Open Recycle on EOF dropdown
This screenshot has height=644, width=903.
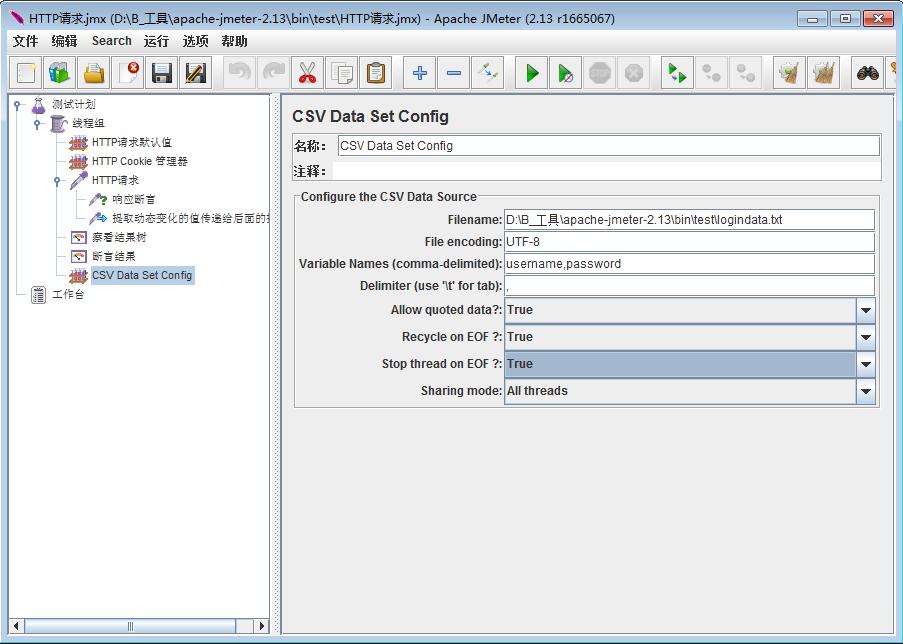coord(865,338)
